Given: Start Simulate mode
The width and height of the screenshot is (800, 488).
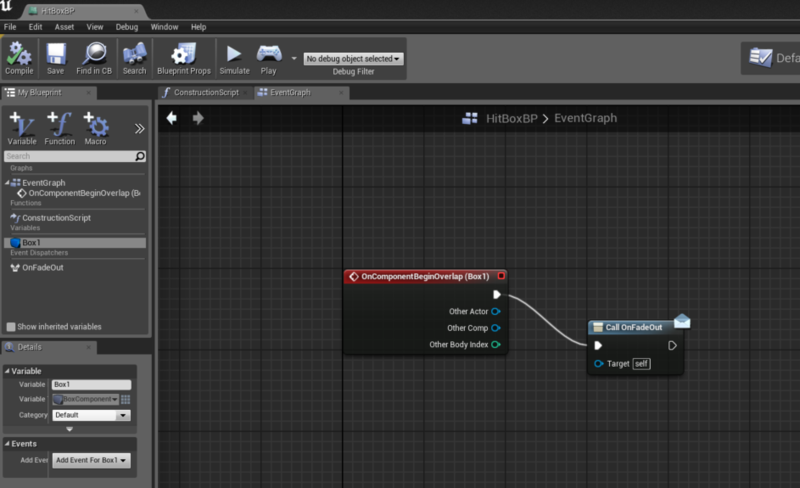Looking at the screenshot, I should click(x=234, y=58).
